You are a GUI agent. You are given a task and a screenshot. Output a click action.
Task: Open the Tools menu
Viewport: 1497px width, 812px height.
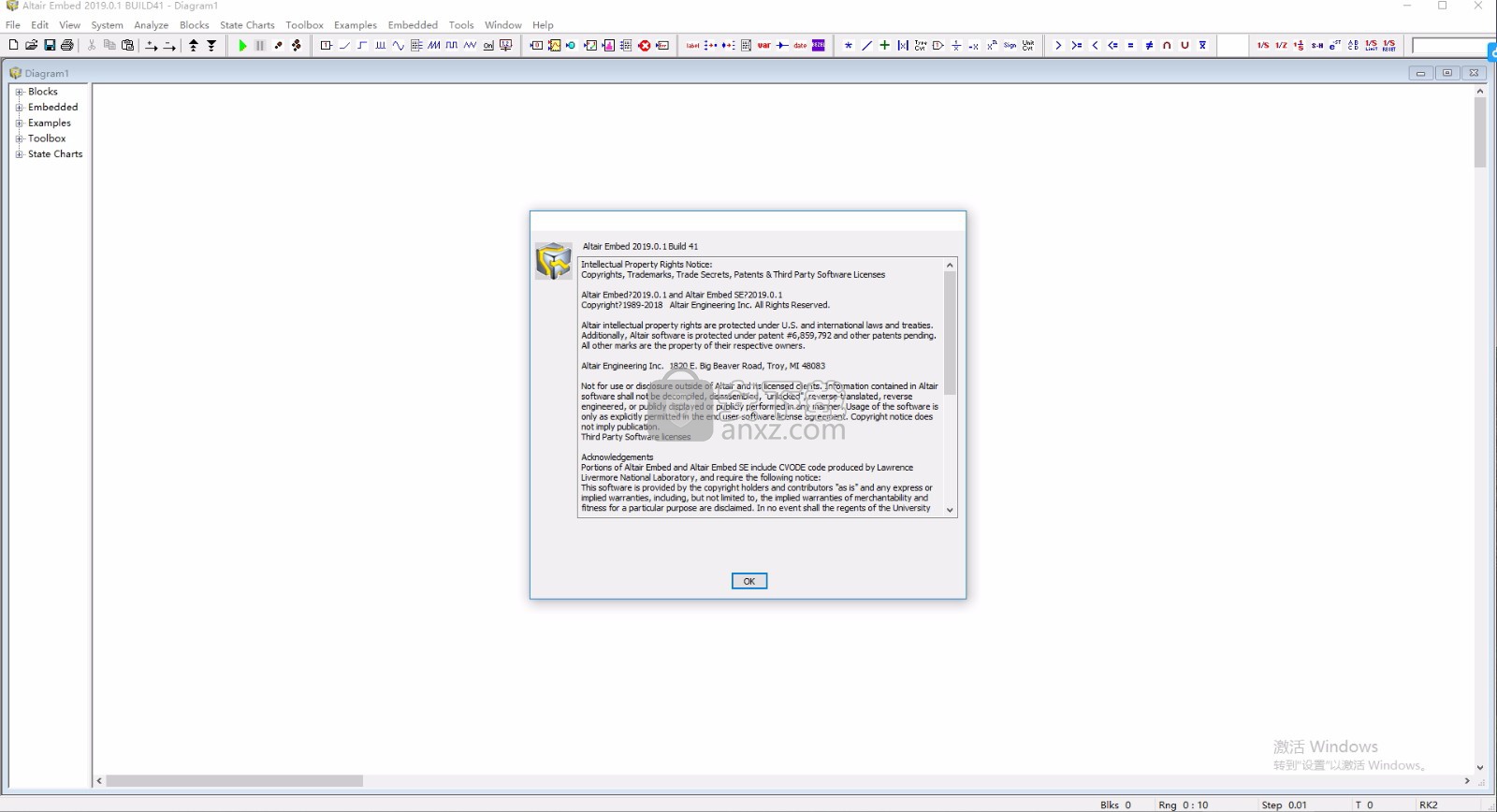[461, 25]
